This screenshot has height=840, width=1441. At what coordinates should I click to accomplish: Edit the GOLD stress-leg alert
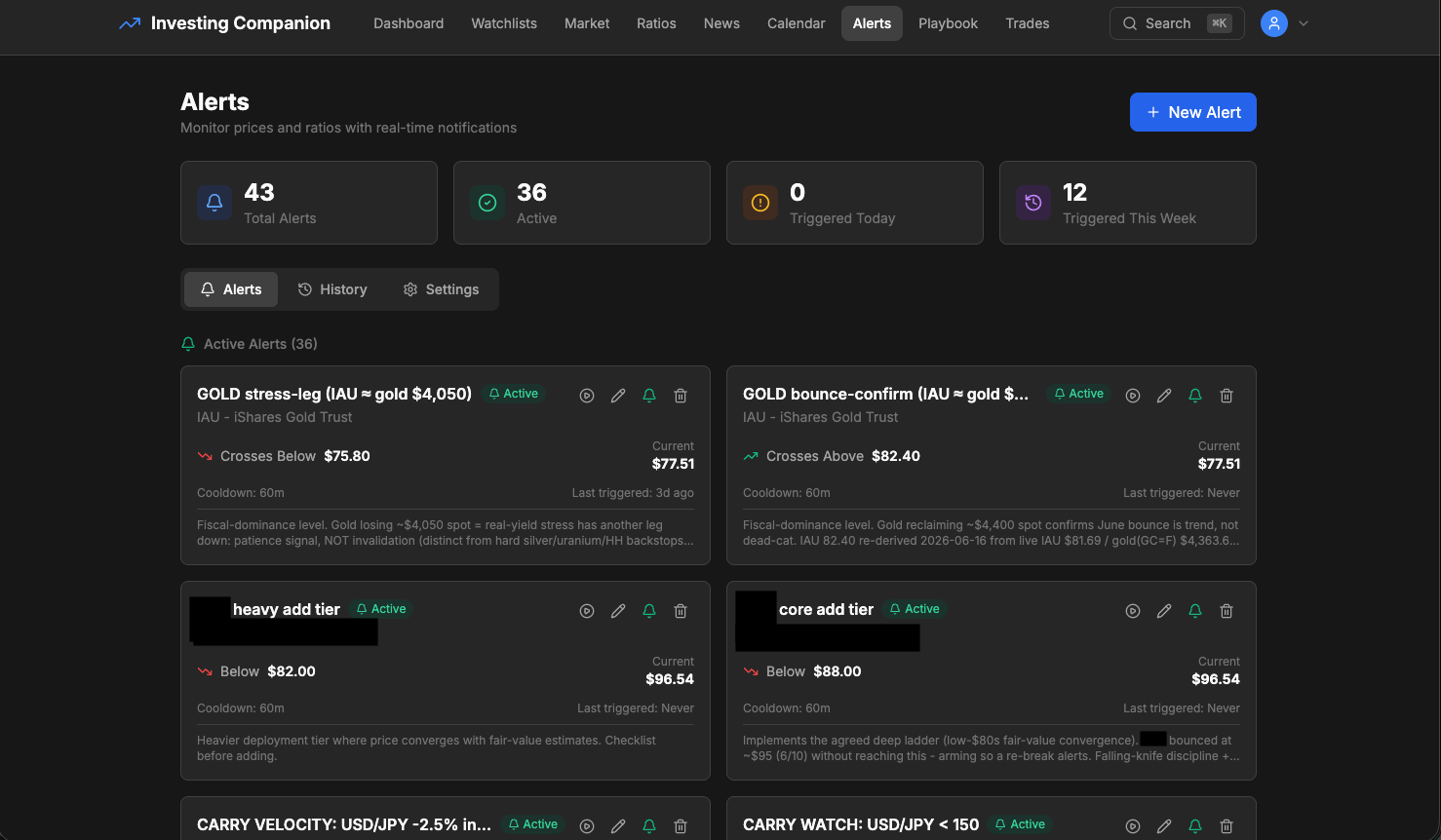coord(618,396)
